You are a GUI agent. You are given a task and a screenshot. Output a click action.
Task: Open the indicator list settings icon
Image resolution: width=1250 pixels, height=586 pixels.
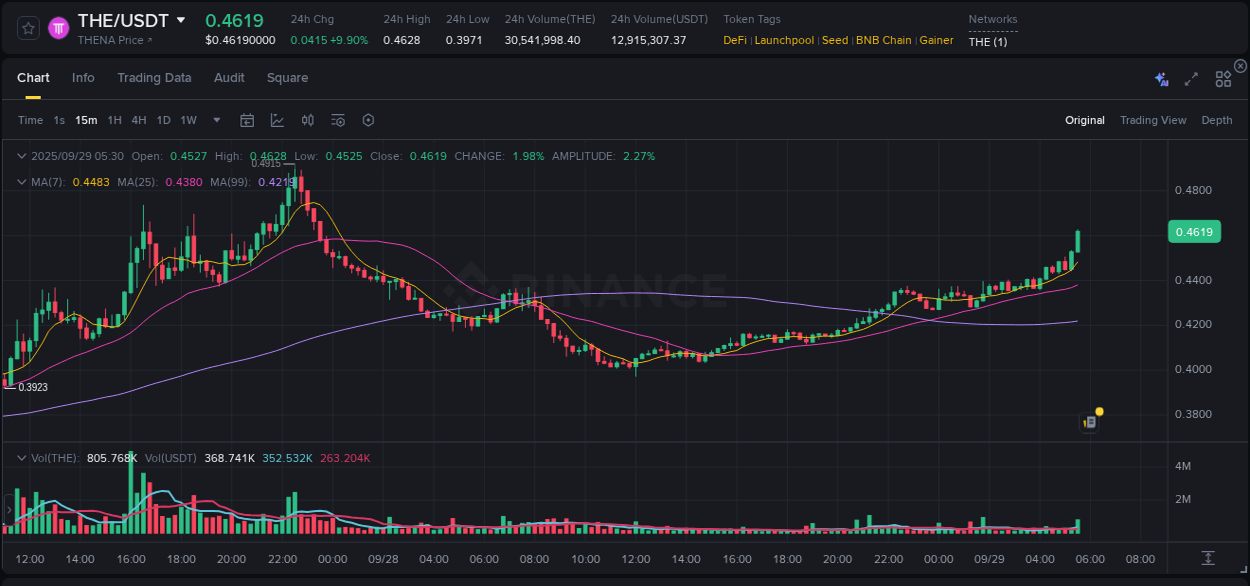click(x=337, y=120)
